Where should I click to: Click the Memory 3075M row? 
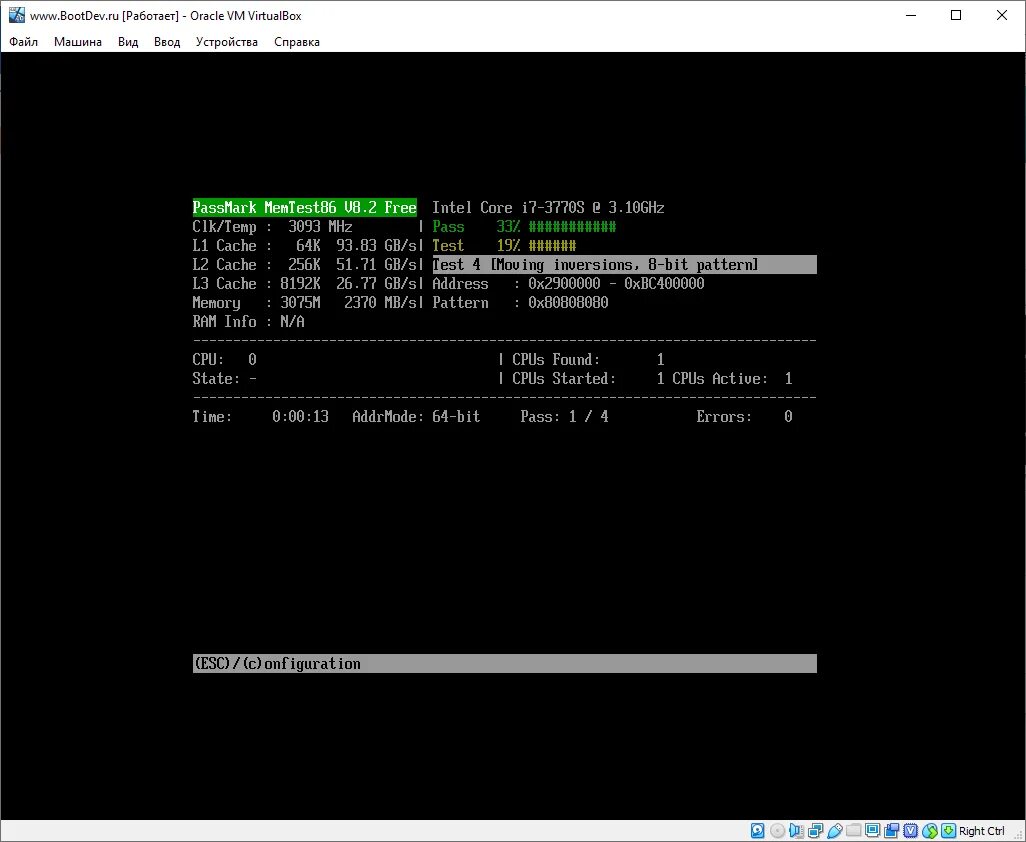click(304, 302)
